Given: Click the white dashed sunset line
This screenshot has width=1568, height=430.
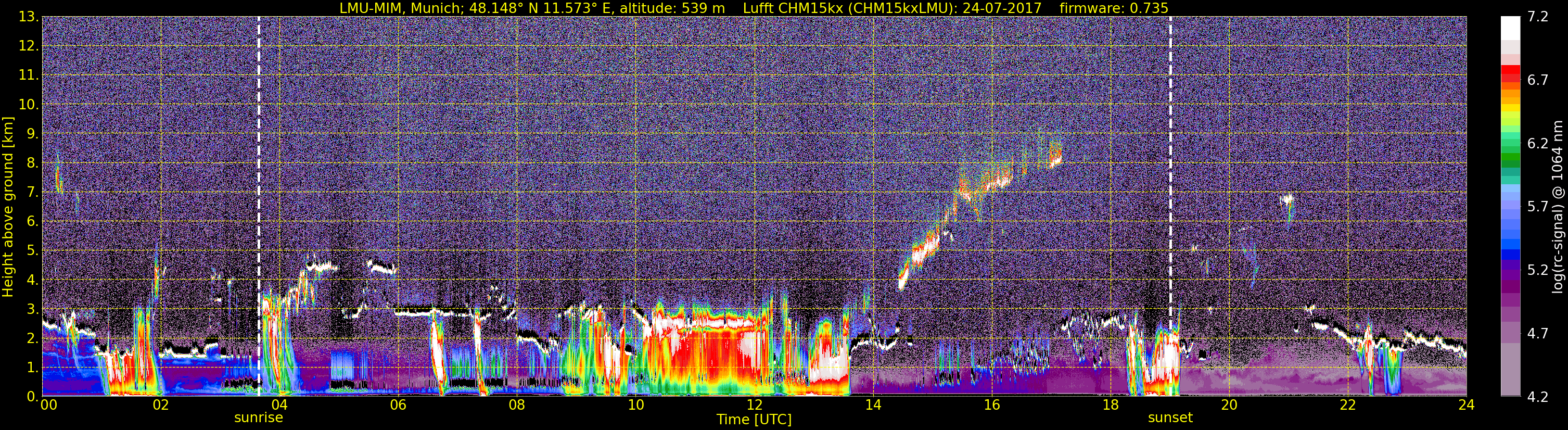Looking at the screenshot, I should pyautogui.click(x=1170, y=206).
